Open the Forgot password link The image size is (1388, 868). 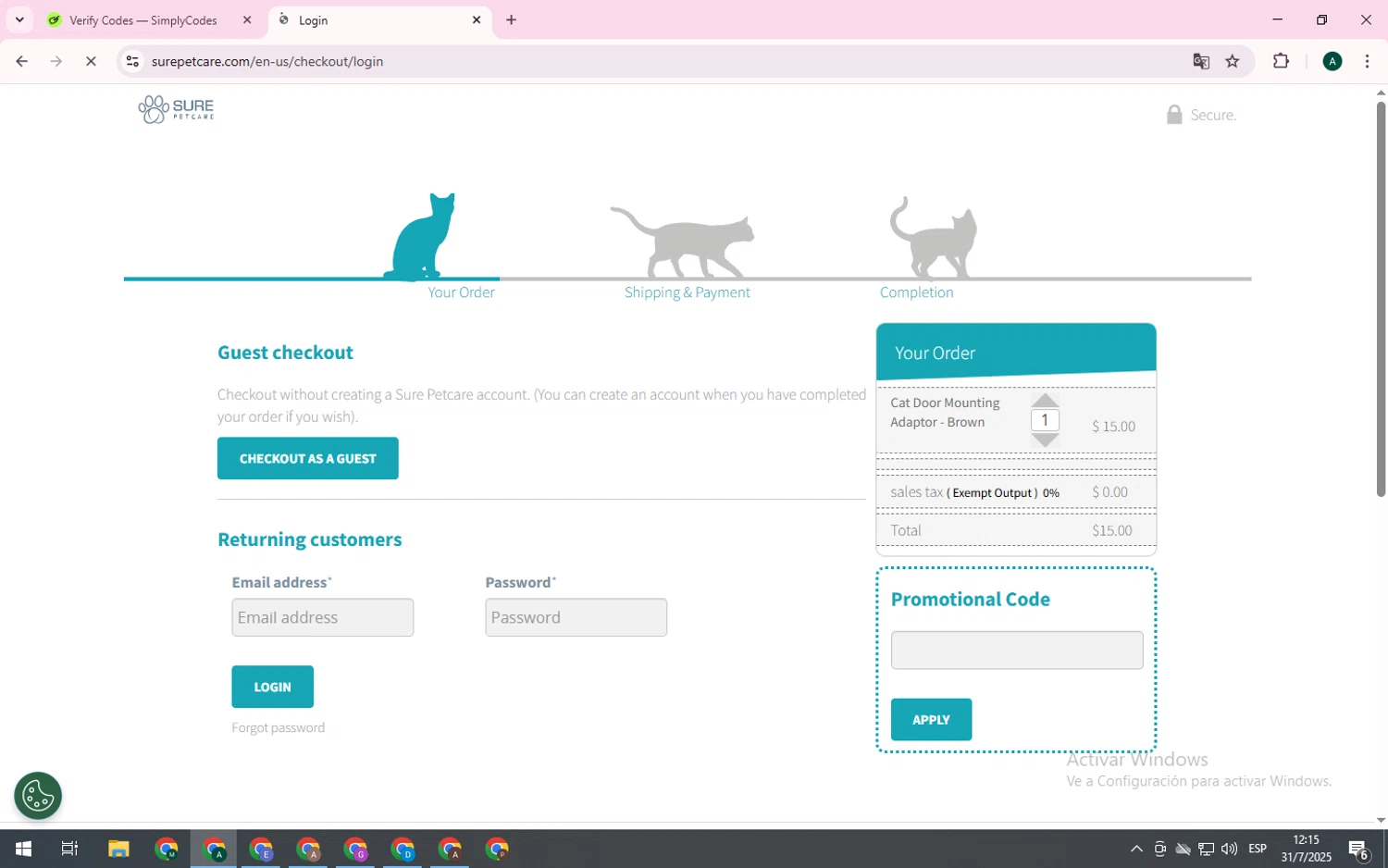click(x=278, y=727)
